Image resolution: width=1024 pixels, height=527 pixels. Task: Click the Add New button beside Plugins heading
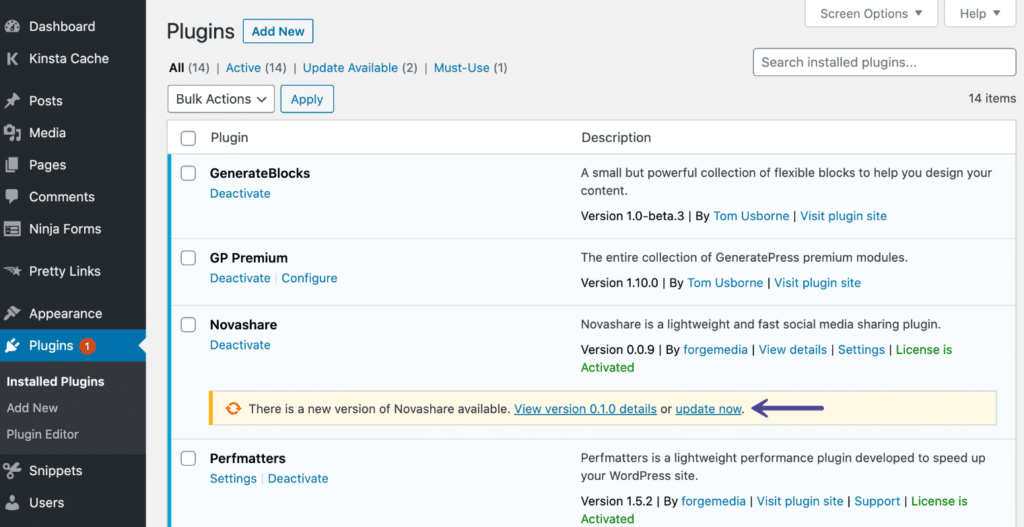click(x=278, y=31)
